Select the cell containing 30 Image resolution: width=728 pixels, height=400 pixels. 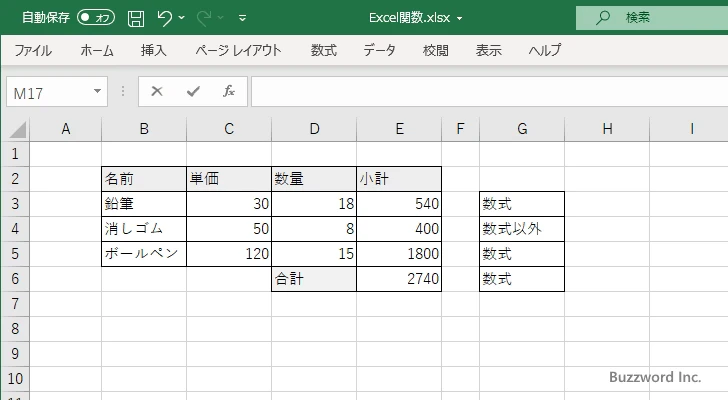[229, 204]
